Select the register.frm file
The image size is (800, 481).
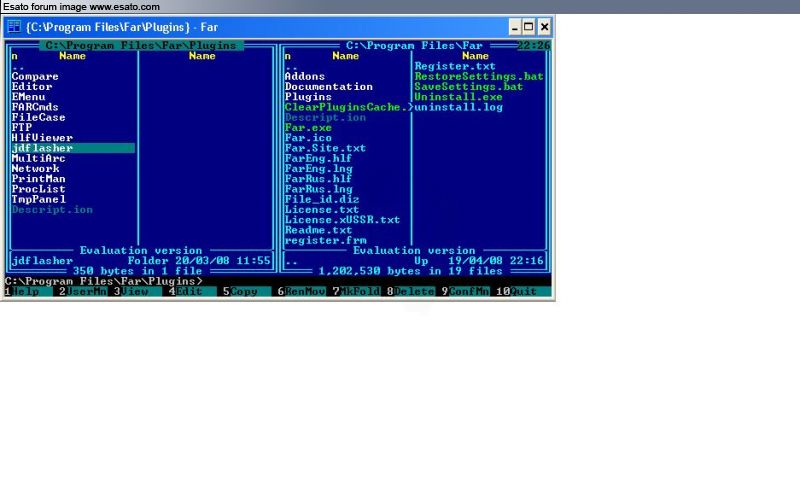tap(326, 240)
